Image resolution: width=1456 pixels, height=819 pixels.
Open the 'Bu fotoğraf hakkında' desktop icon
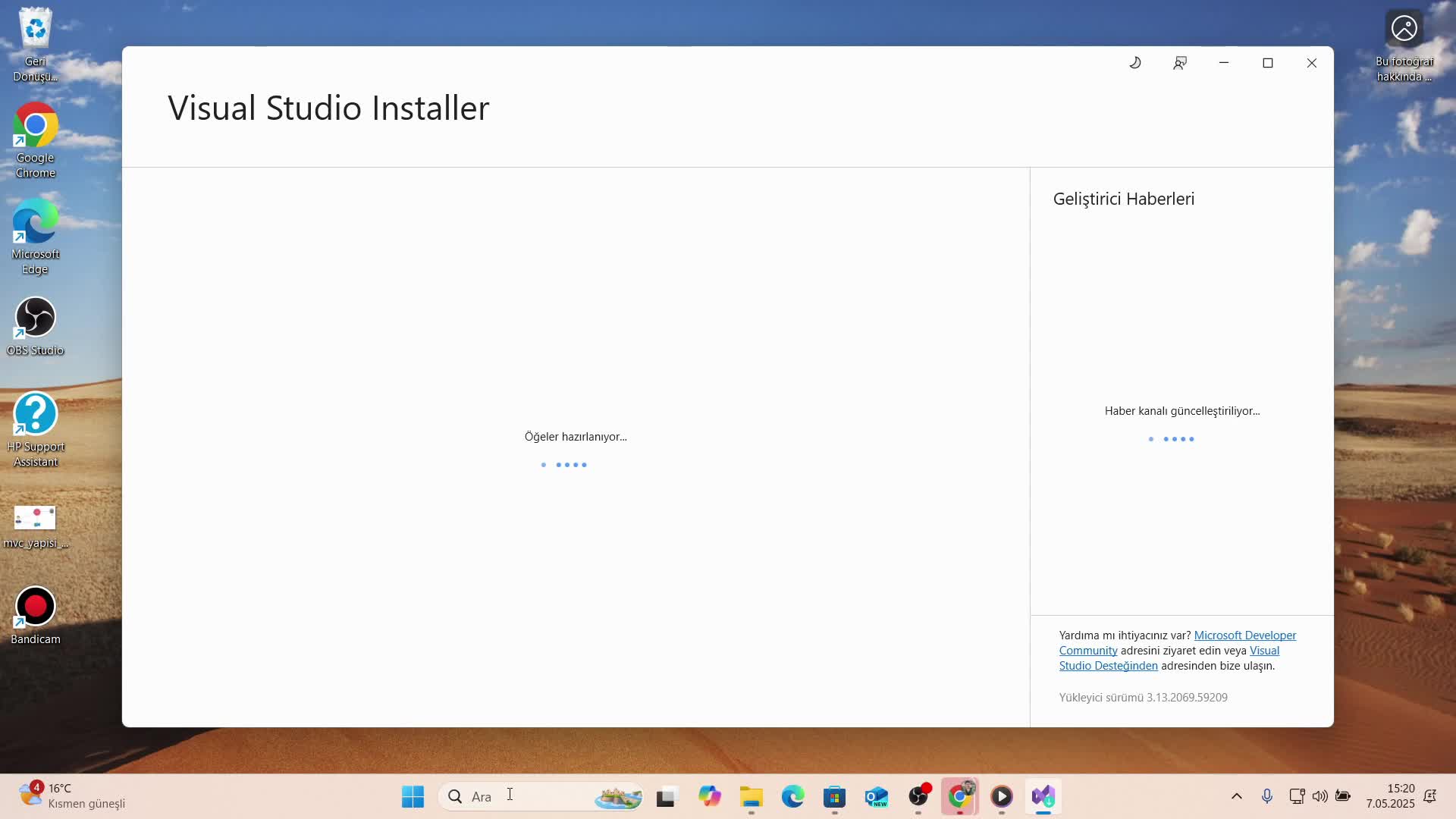[1404, 45]
